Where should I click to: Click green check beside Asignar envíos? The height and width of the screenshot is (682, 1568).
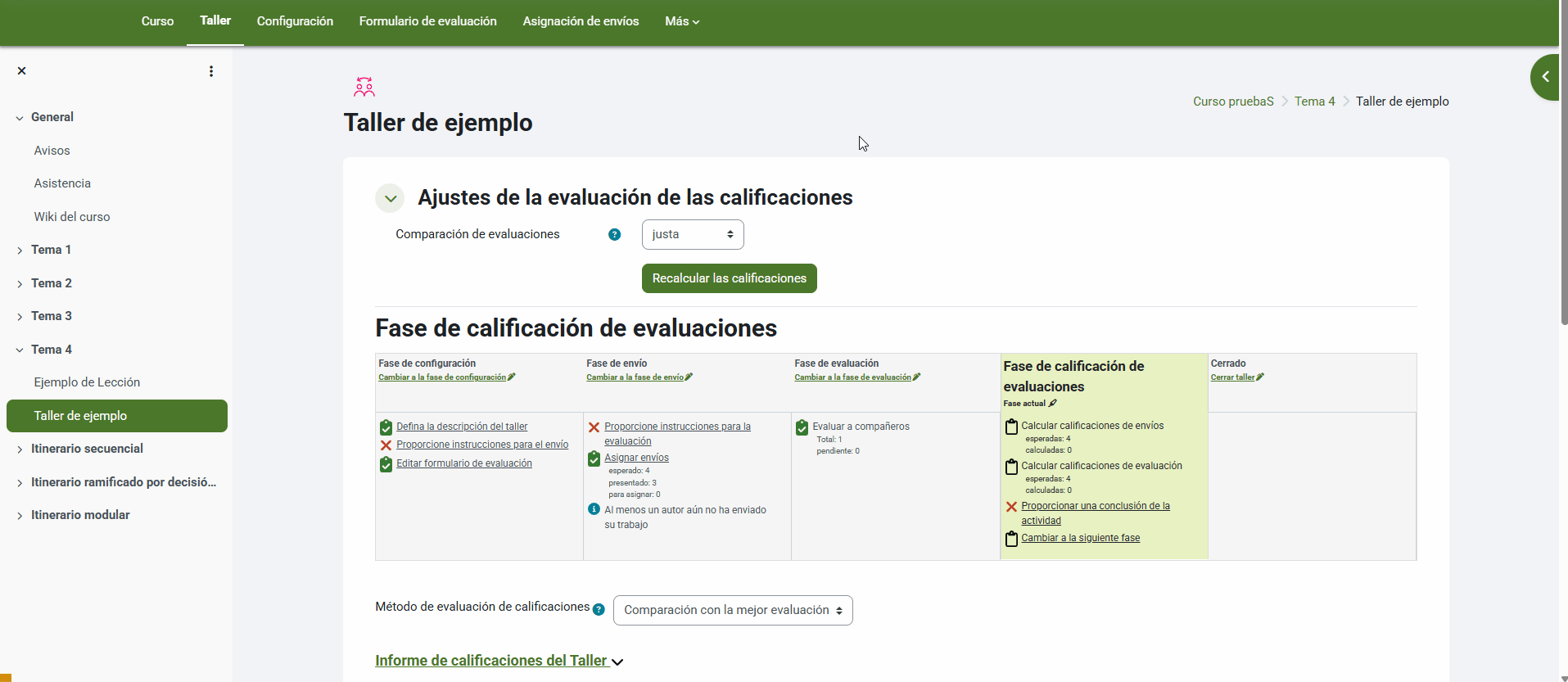click(594, 458)
